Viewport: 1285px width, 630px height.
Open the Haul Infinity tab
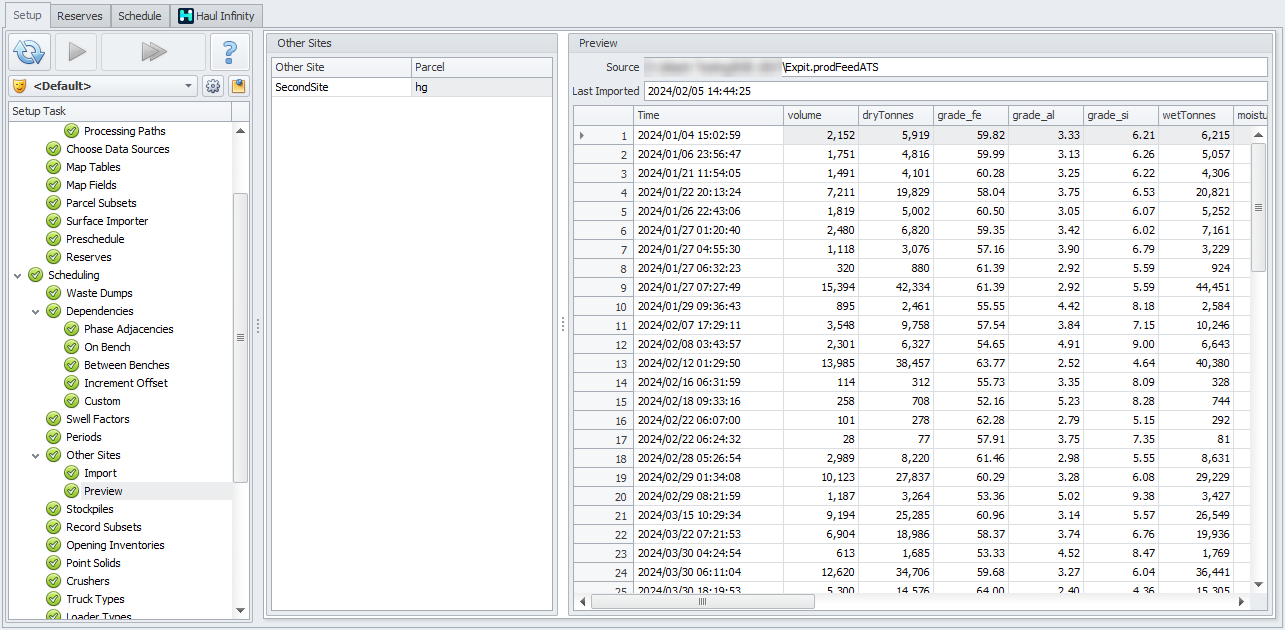tap(217, 16)
